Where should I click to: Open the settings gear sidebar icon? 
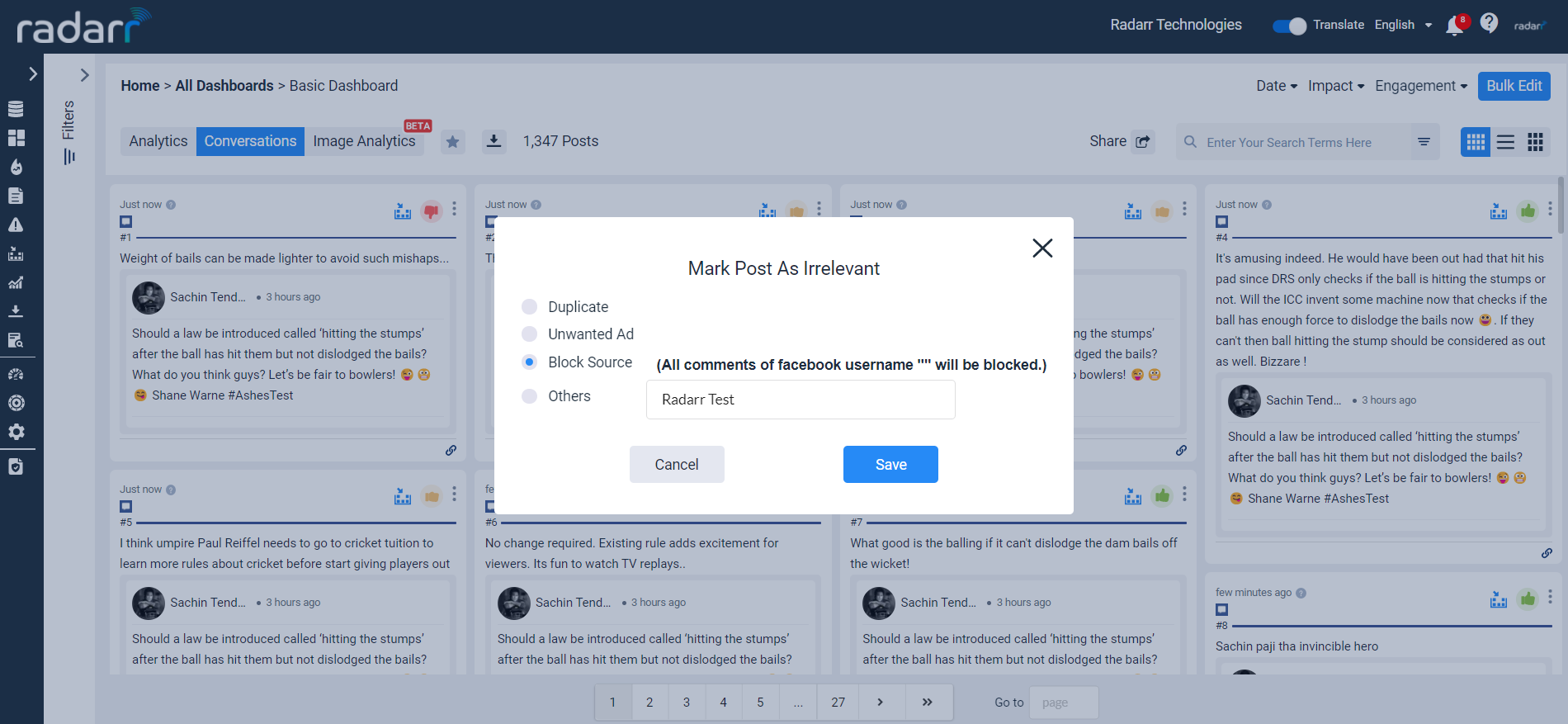(16, 432)
